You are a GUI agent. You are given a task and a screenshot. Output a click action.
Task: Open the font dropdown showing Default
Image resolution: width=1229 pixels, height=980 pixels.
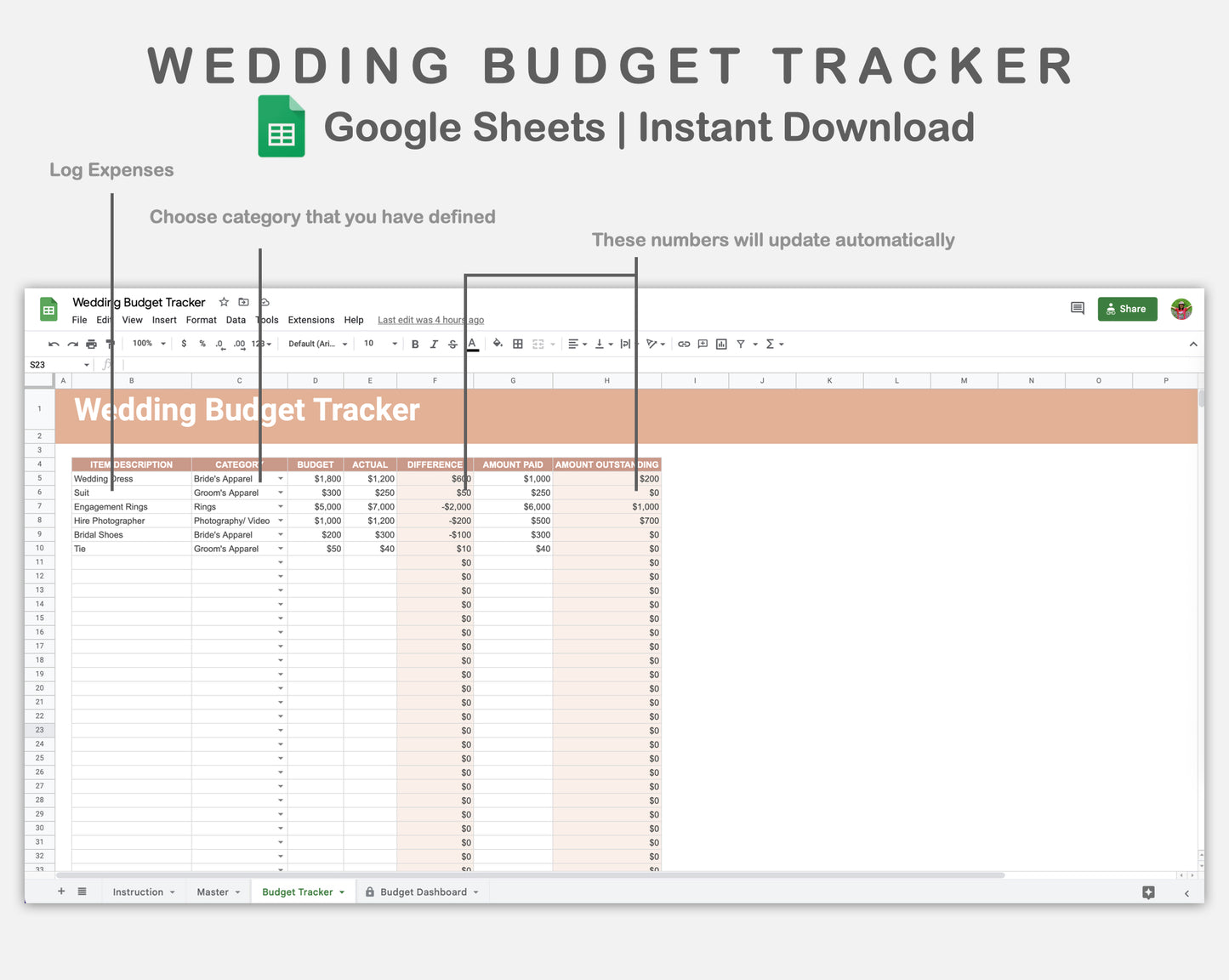click(x=315, y=344)
